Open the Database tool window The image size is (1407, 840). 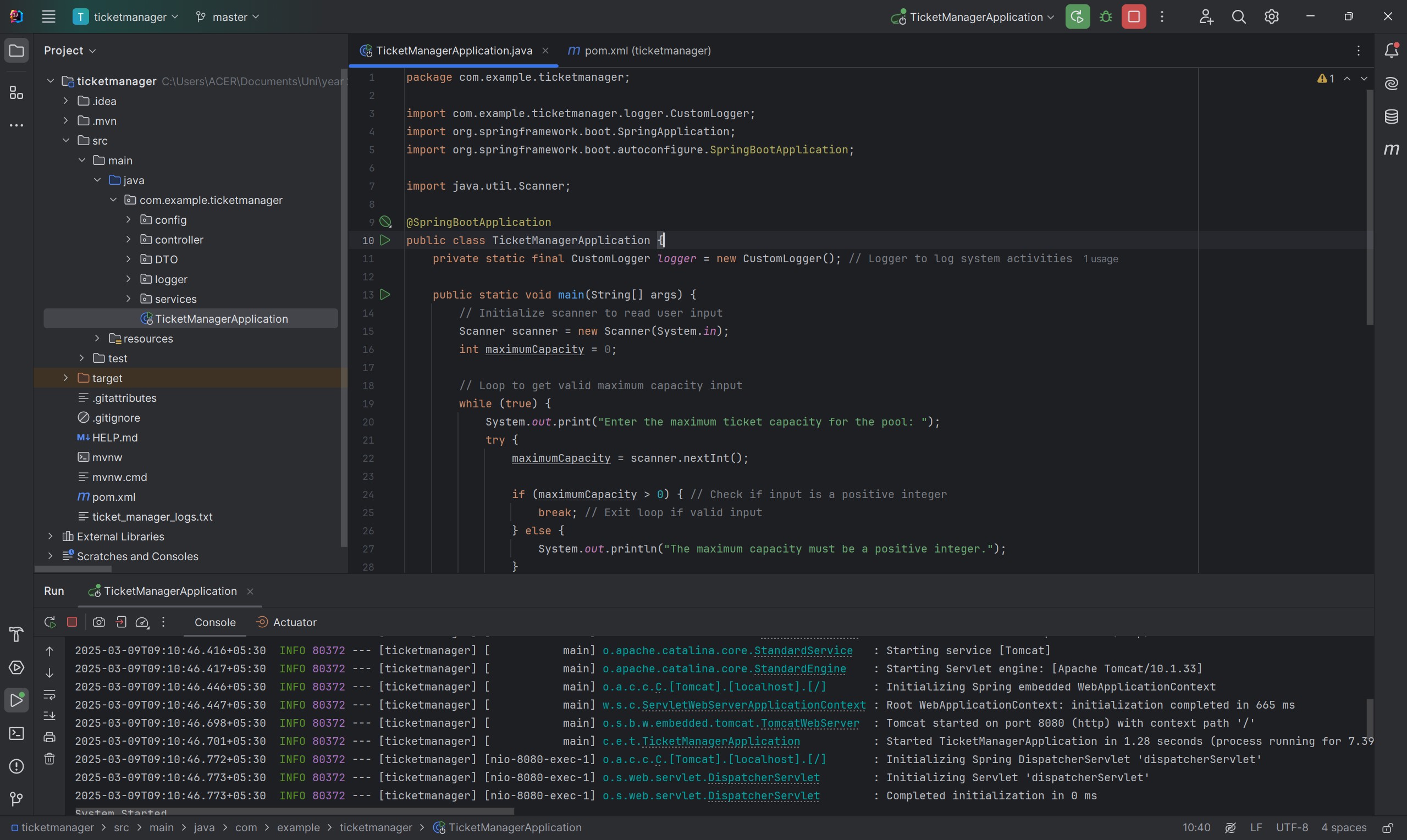pyautogui.click(x=1391, y=117)
